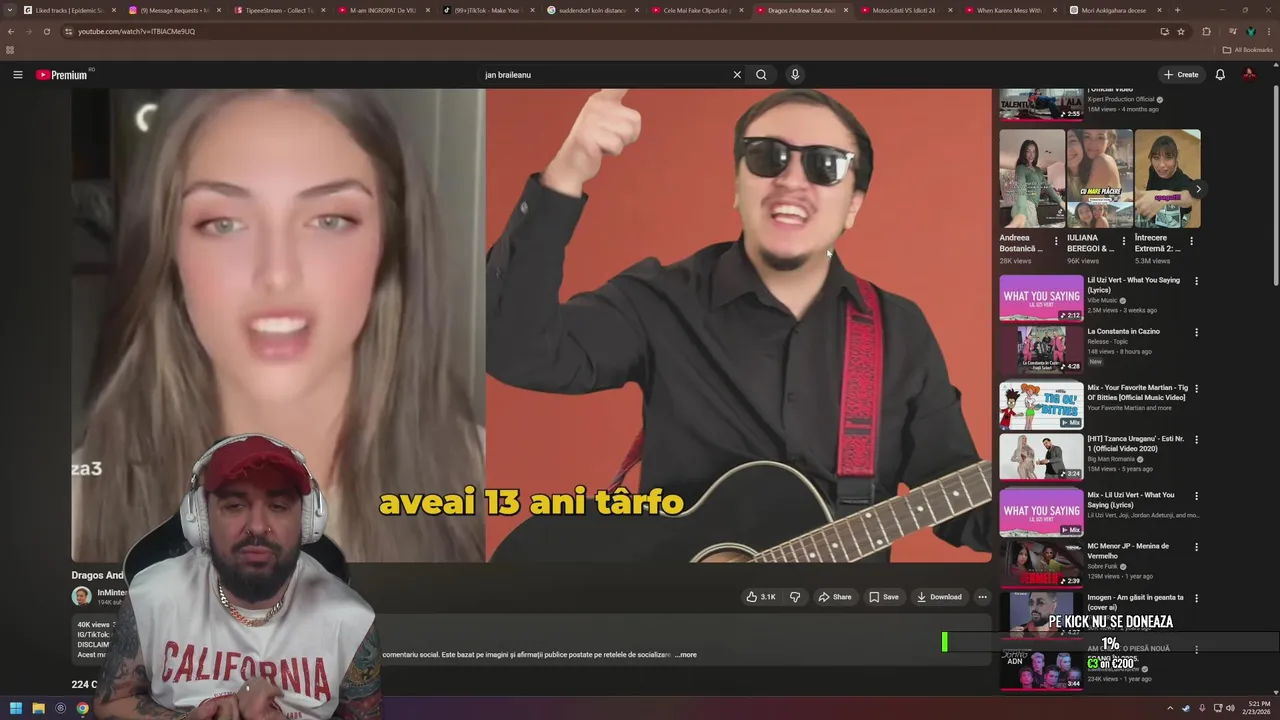The width and height of the screenshot is (1280, 720).
Task: Dislike the video with thumbs down
Action: coord(795,597)
